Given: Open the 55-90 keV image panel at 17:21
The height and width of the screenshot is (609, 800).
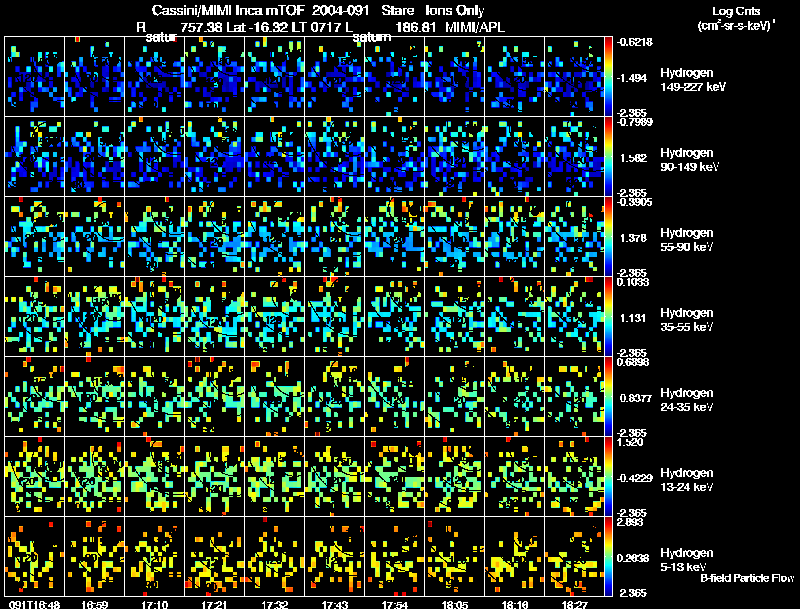Looking at the screenshot, I should point(214,237).
